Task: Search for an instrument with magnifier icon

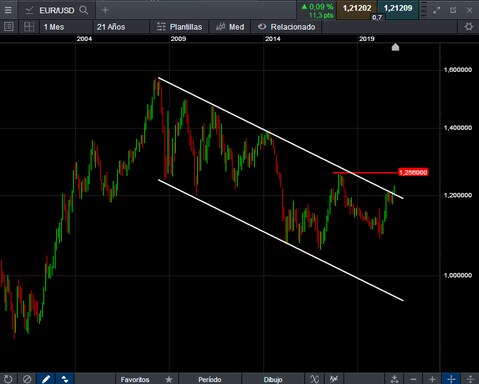Action: point(84,10)
